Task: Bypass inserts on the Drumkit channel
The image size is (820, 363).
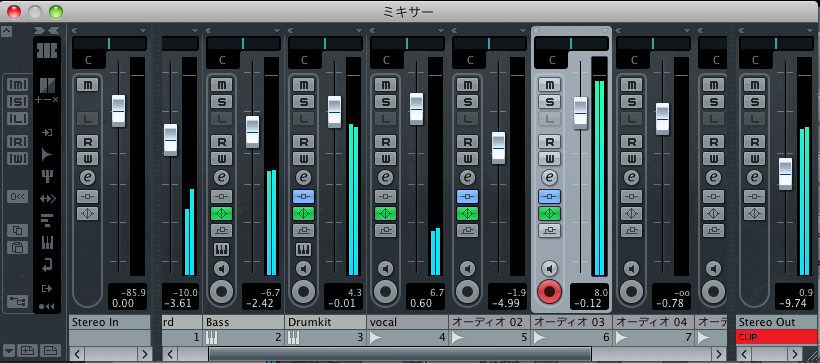Action: click(x=303, y=197)
